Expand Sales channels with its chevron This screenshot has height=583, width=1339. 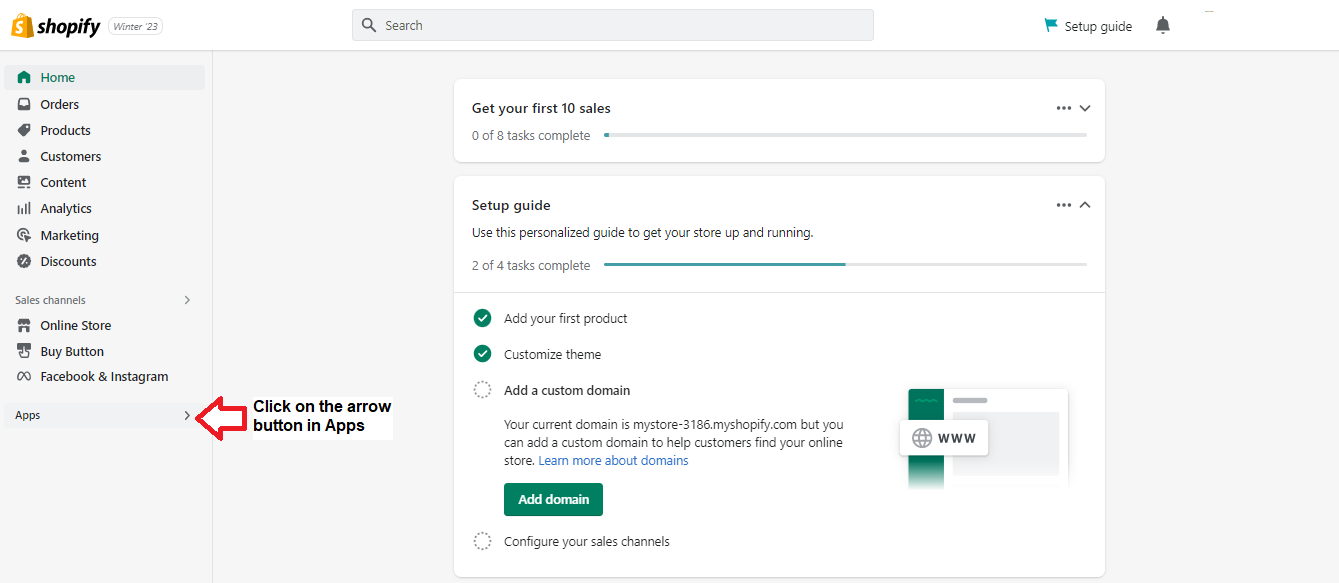tap(187, 300)
